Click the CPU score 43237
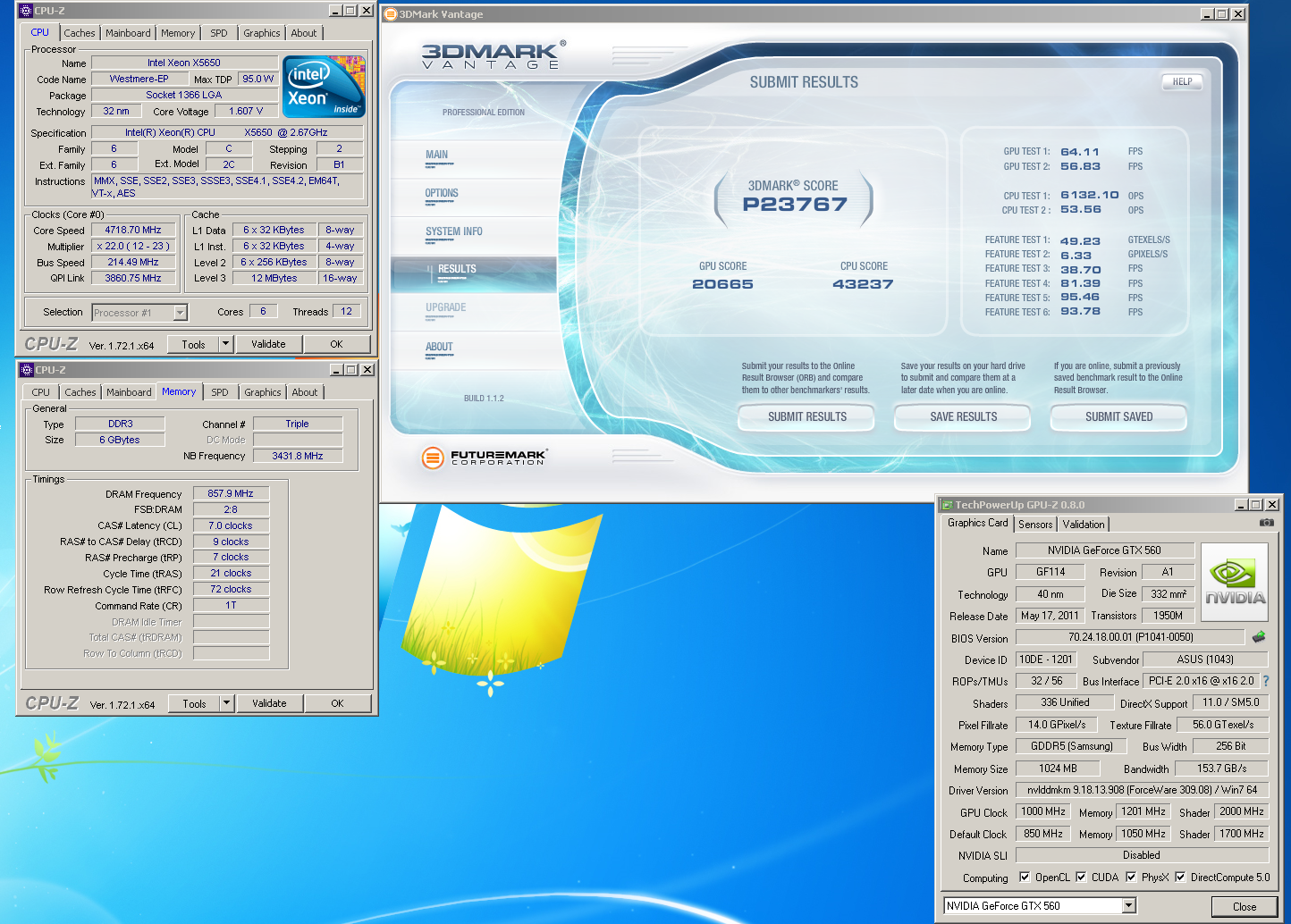The width and height of the screenshot is (1291, 924). (863, 284)
